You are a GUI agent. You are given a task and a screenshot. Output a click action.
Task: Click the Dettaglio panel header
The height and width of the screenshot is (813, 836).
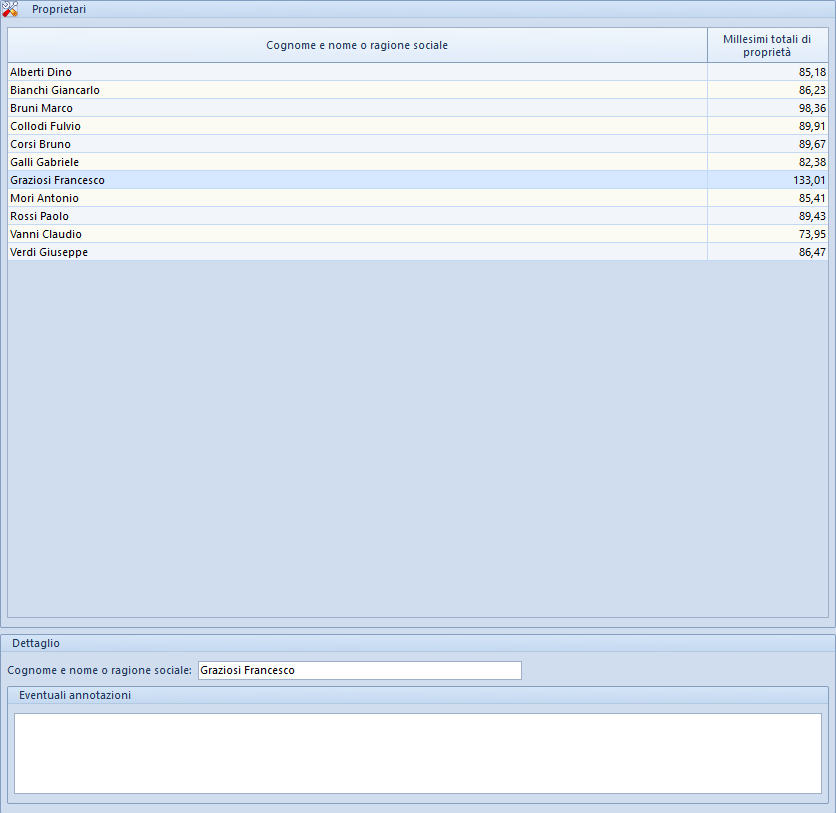tap(418, 643)
